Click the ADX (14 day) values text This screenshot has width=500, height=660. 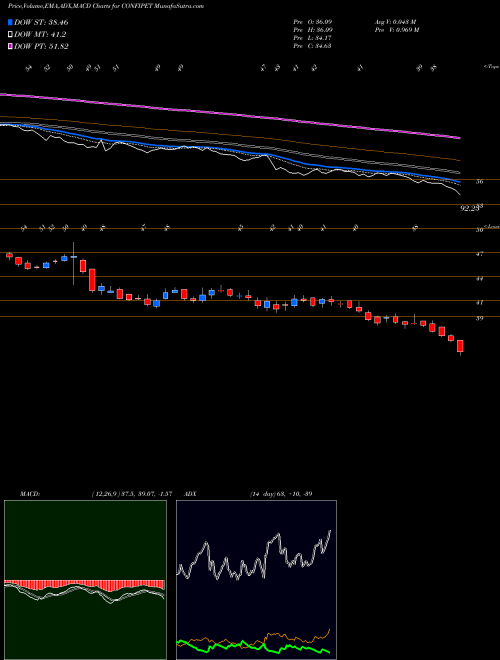(281, 493)
